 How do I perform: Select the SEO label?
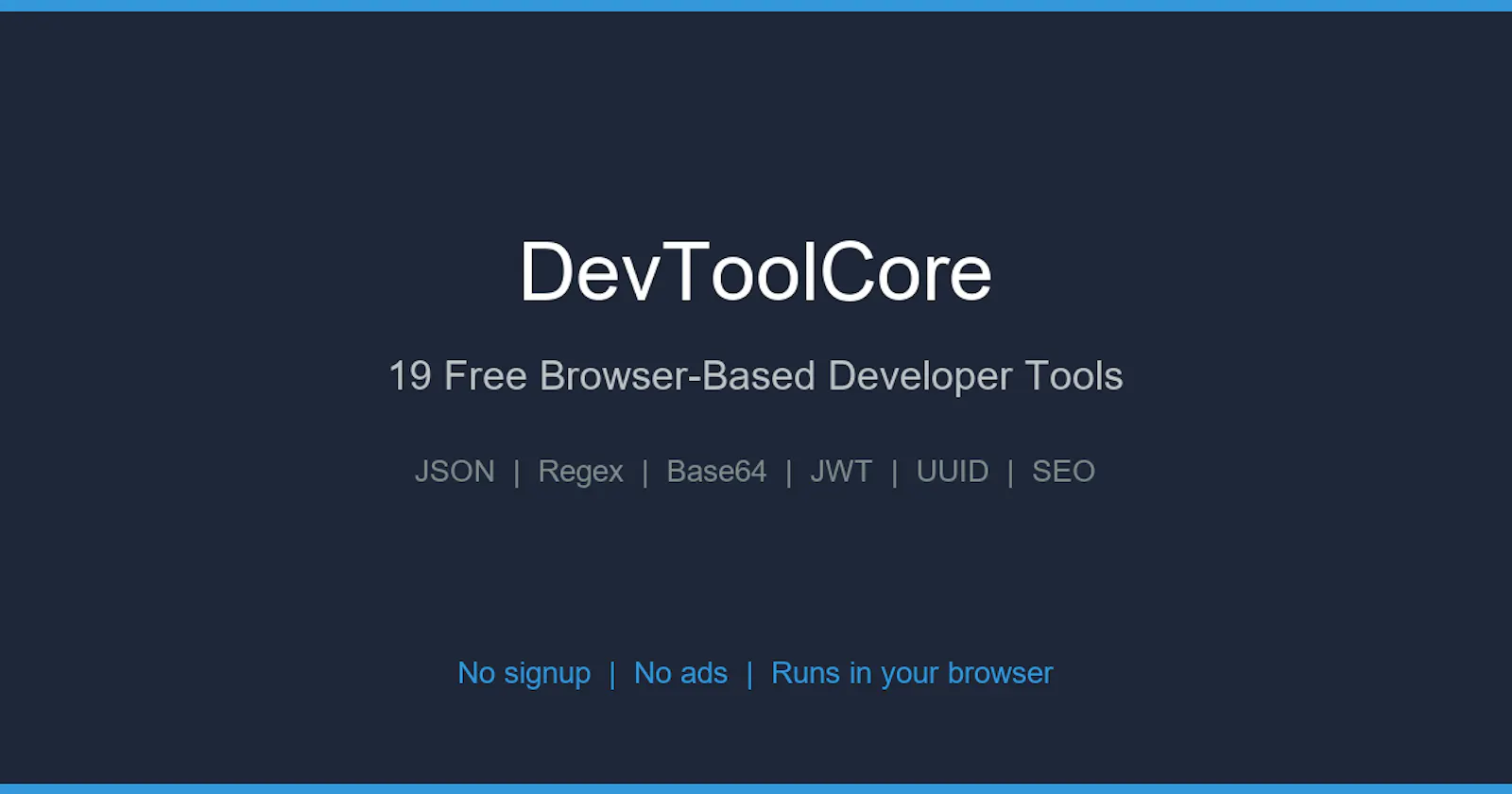click(1063, 471)
